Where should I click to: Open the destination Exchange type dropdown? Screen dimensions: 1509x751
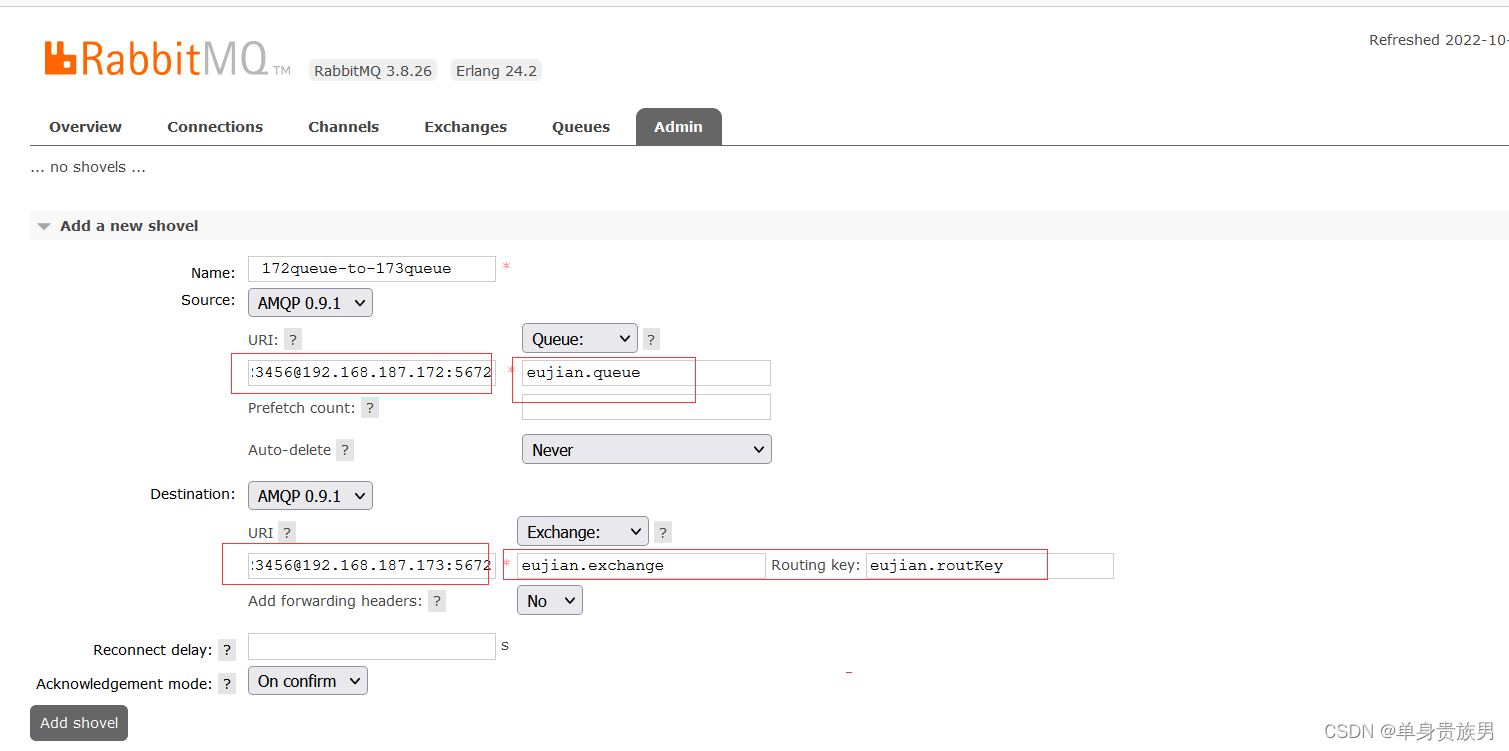pyautogui.click(x=582, y=531)
